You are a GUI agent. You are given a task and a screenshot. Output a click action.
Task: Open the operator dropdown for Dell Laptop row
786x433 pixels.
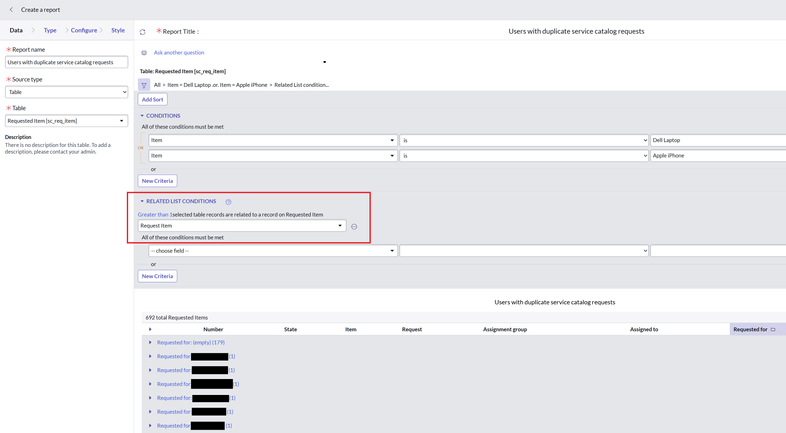(x=524, y=140)
